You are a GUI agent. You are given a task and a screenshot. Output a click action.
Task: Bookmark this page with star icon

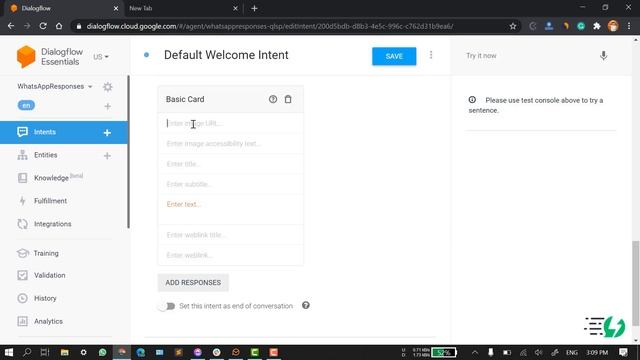513,26
